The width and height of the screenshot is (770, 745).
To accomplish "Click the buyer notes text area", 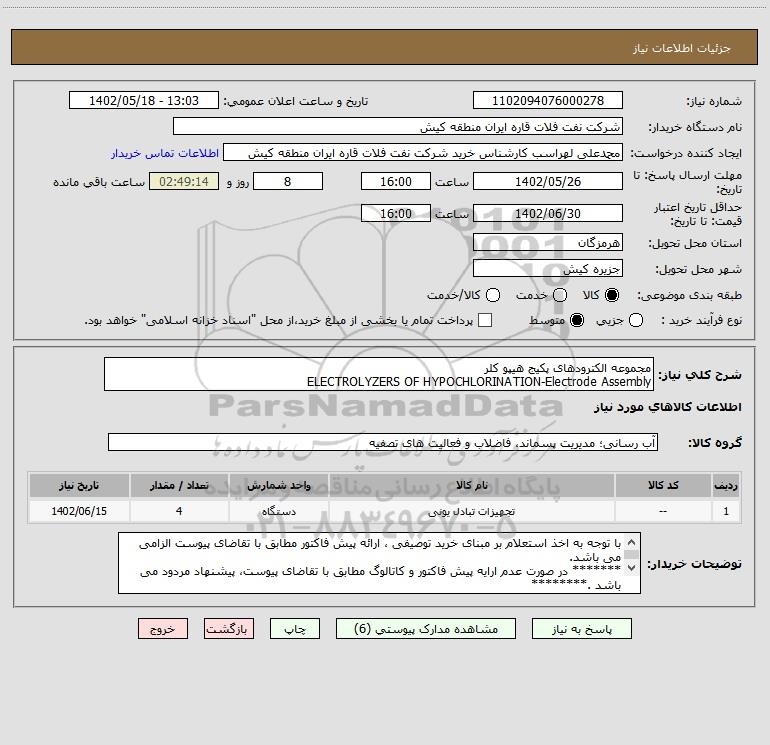I will 379,563.
